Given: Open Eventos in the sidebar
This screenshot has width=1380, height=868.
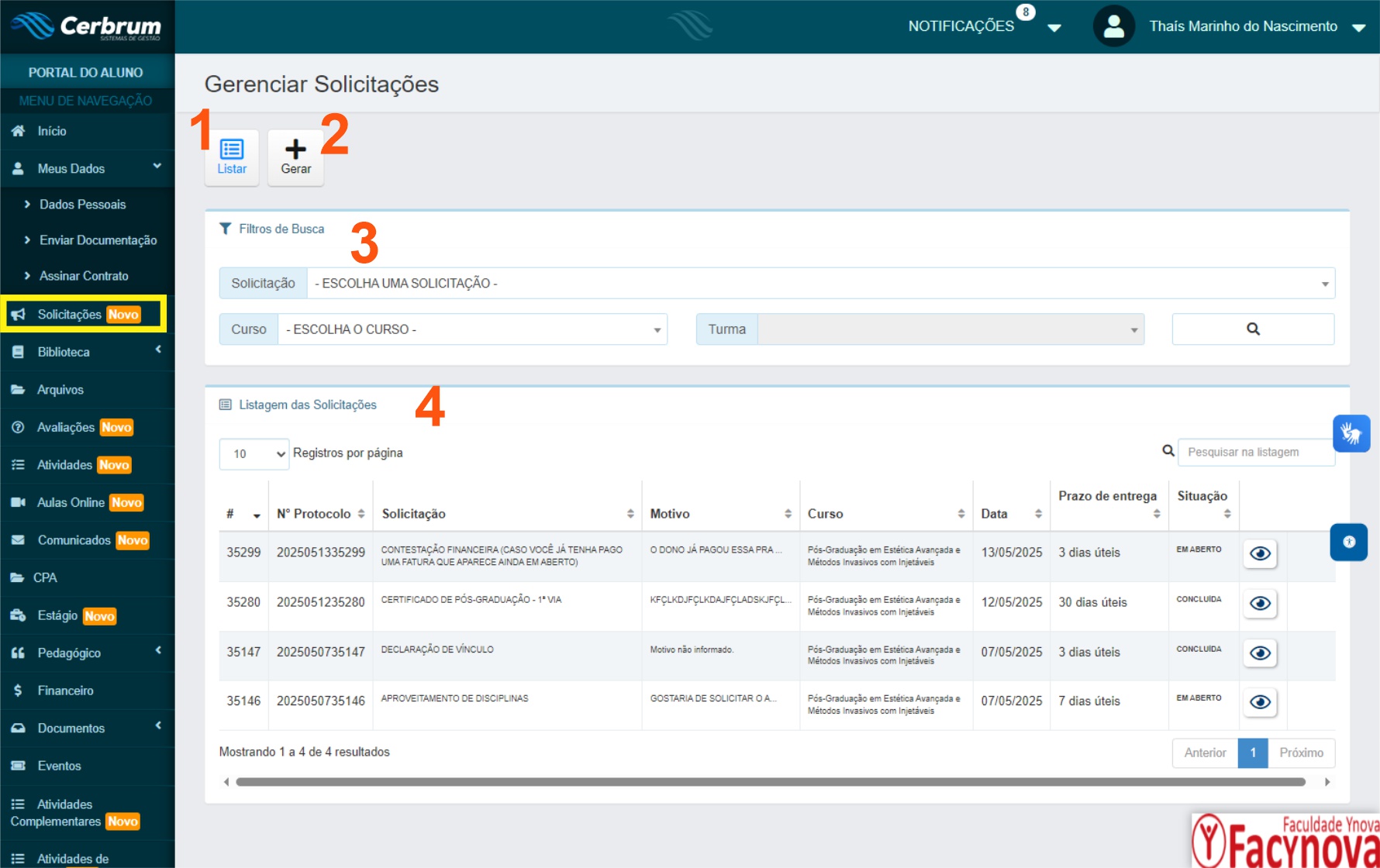Looking at the screenshot, I should (x=87, y=766).
